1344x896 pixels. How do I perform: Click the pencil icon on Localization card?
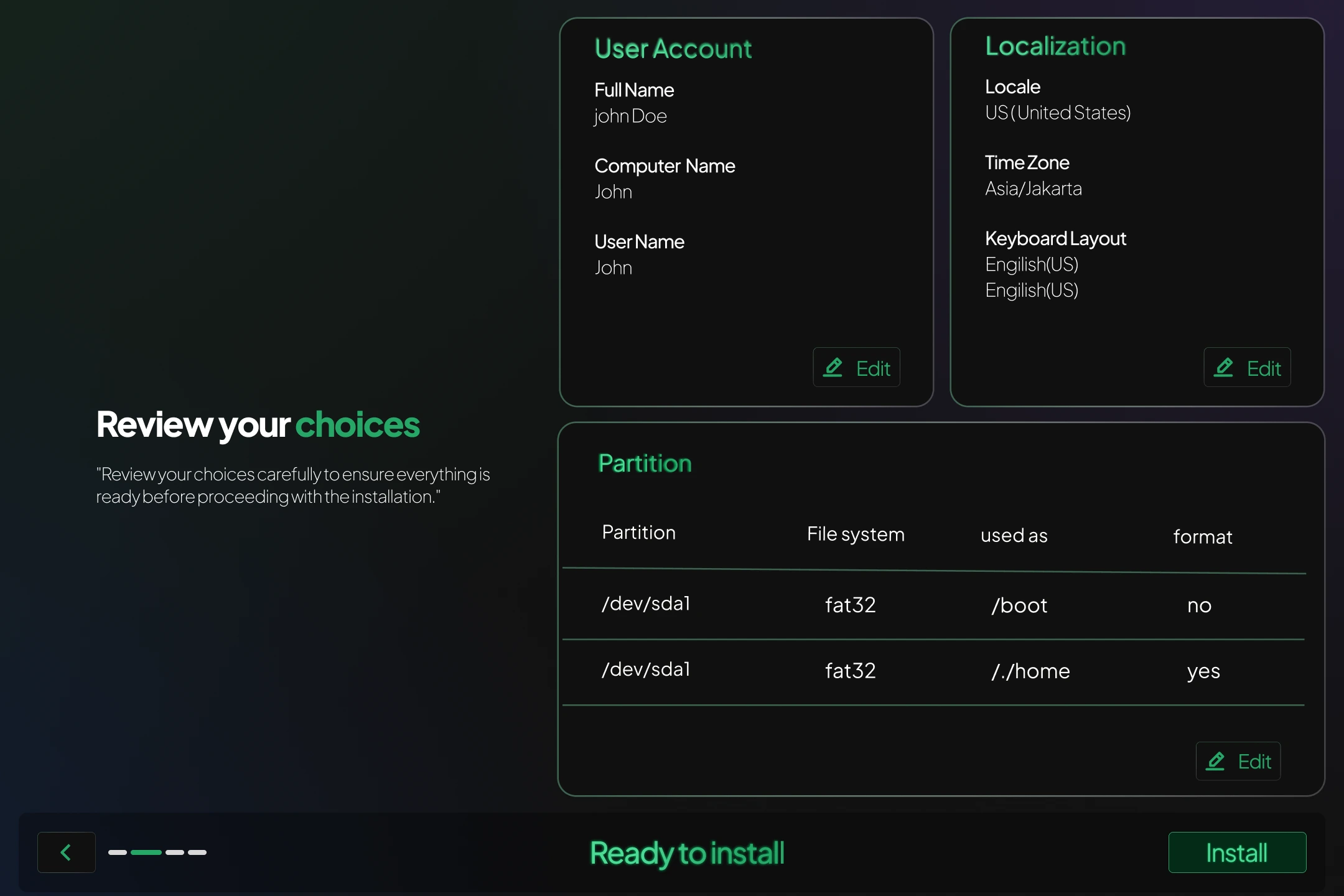tap(1225, 367)
